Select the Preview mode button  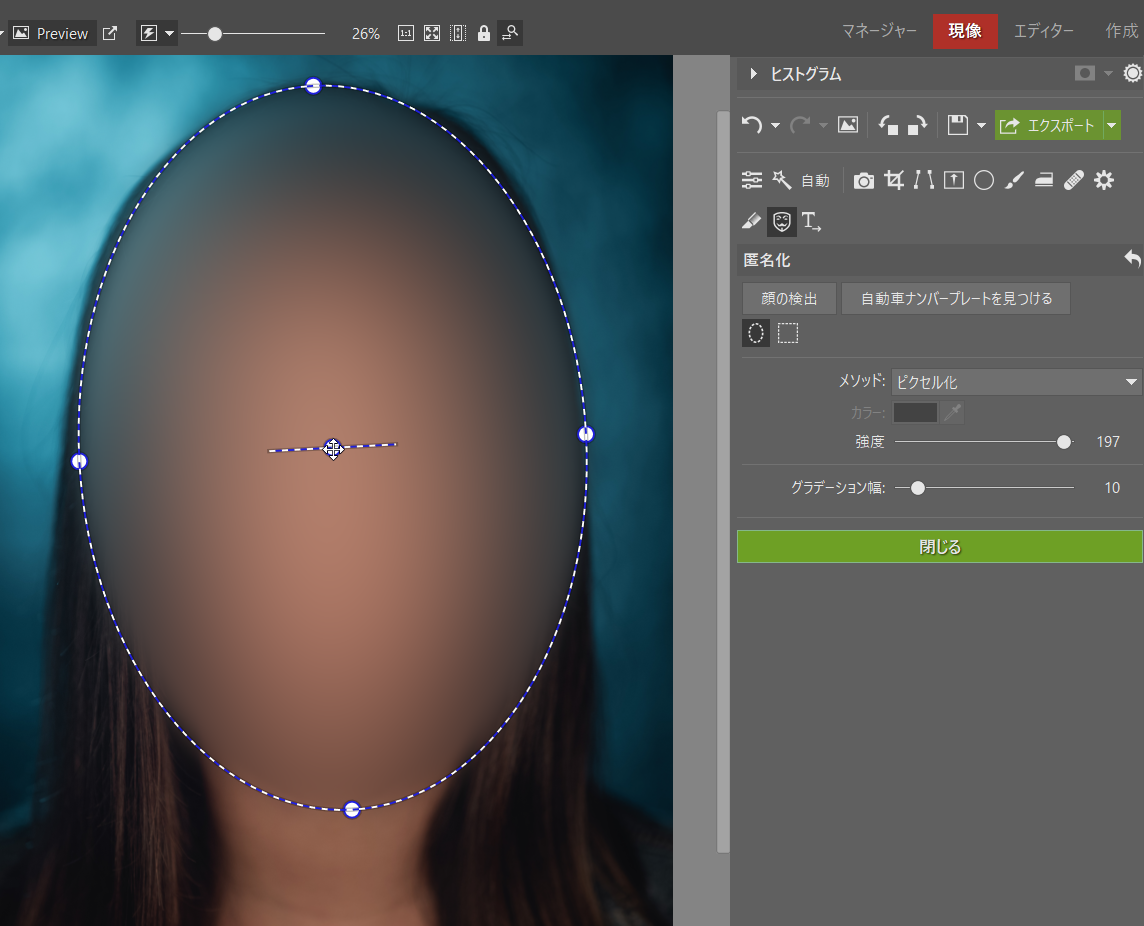click(52, 33)
